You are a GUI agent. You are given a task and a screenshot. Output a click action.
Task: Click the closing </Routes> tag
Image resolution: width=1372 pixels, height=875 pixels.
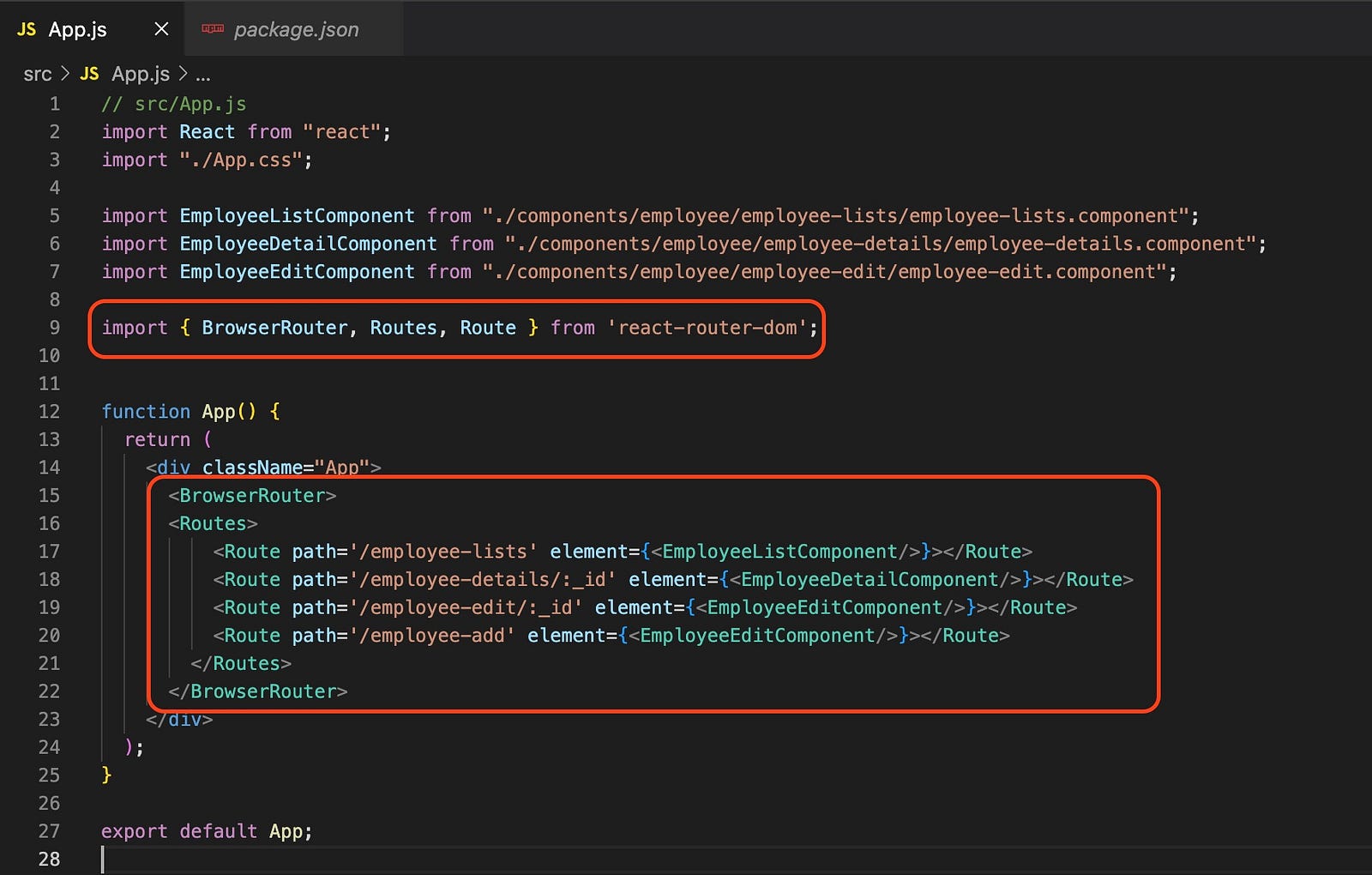(x=241, y=664)
